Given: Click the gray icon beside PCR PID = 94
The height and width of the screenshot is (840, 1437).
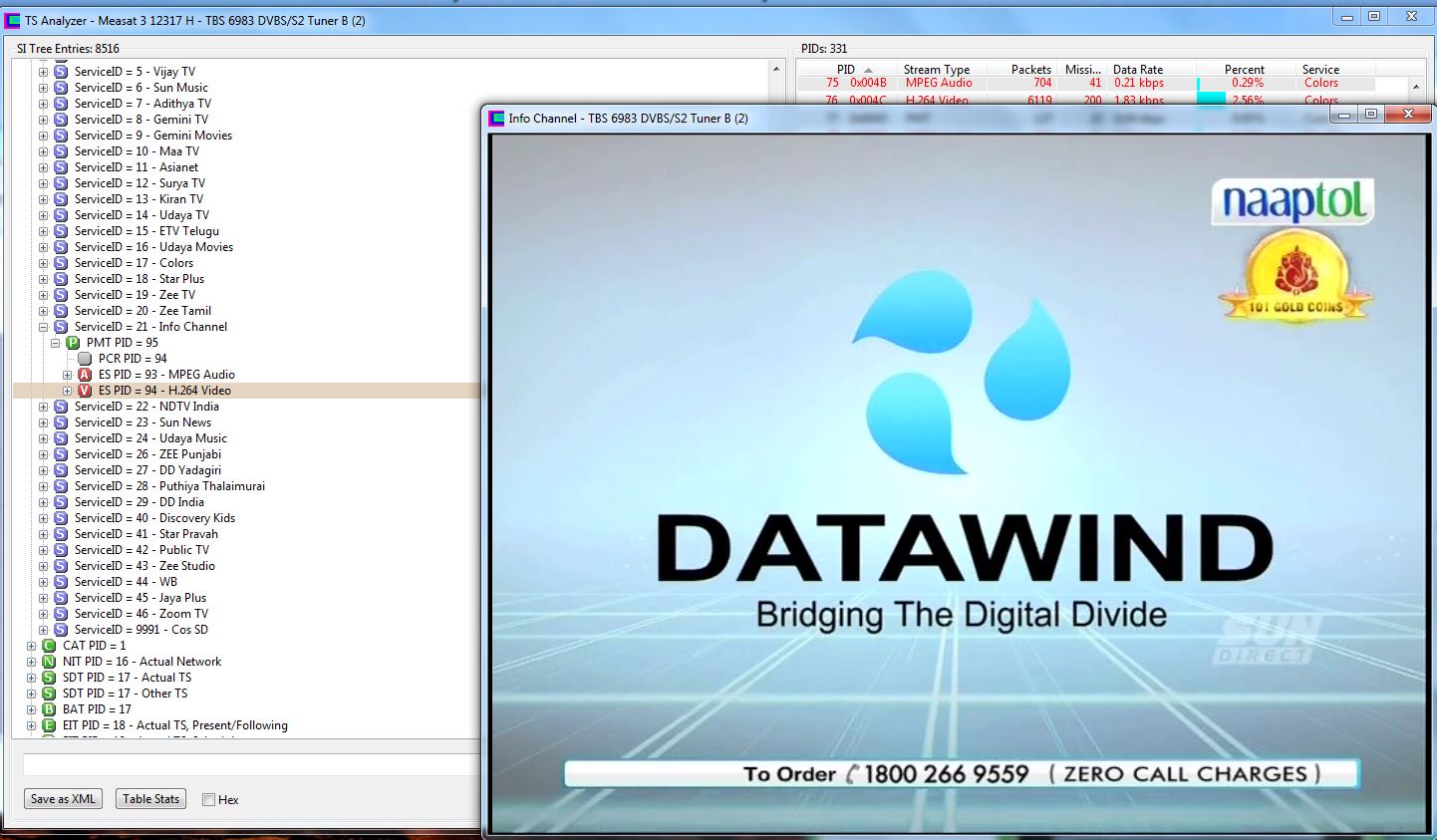Looking at the screenshot, I should click(x=85, y=359).
